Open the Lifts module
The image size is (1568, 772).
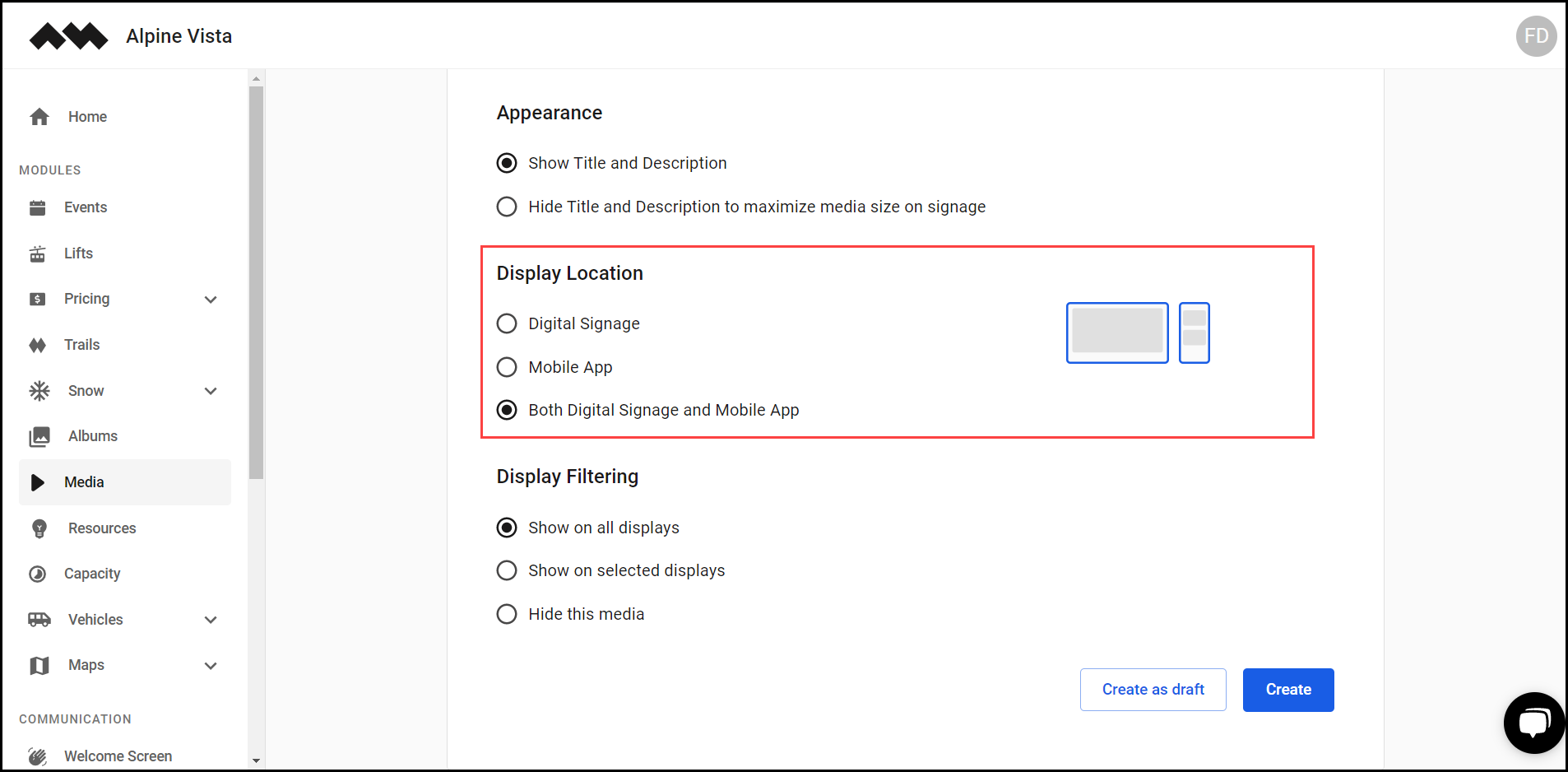pos(125,253)
